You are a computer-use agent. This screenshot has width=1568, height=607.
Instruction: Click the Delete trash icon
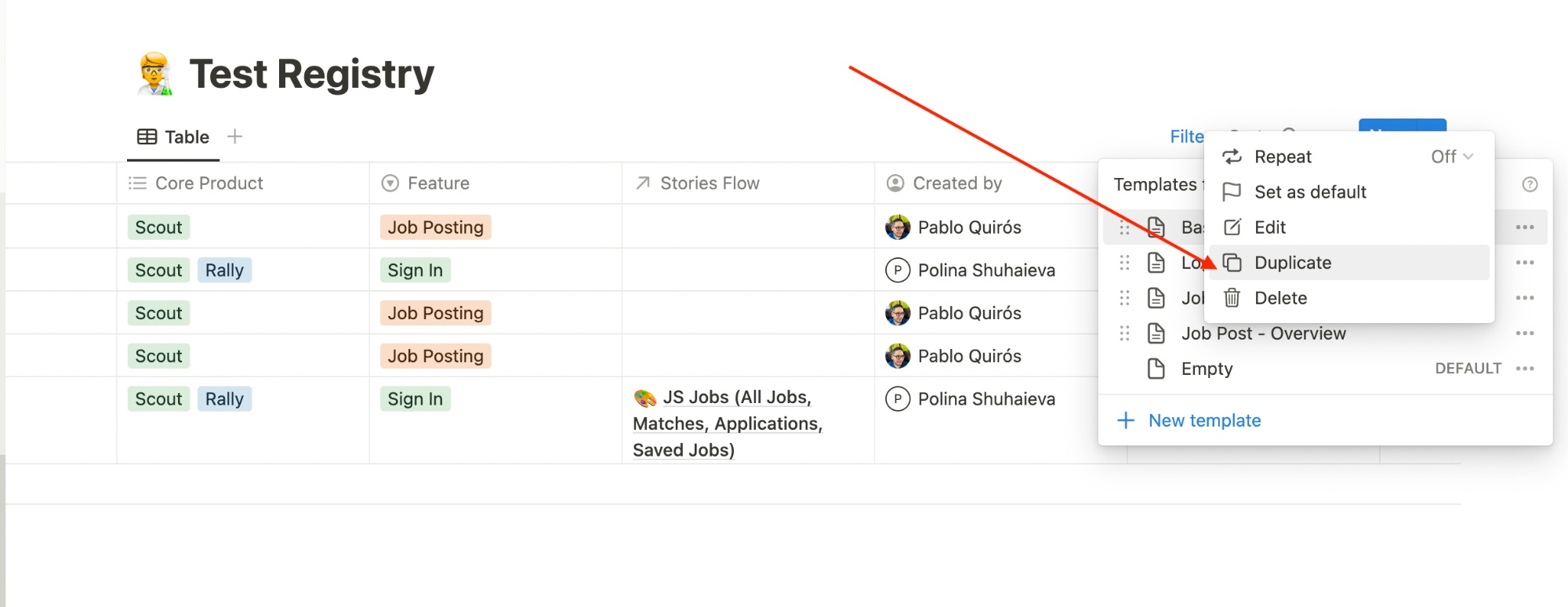pos(1232,298)
